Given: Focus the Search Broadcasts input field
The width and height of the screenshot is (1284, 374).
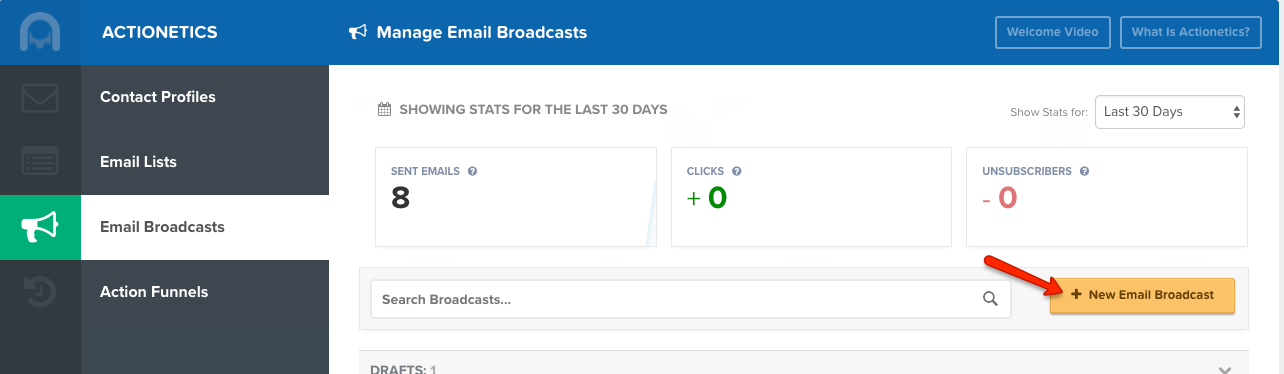Looking at the screenshot, I should 690,299.
